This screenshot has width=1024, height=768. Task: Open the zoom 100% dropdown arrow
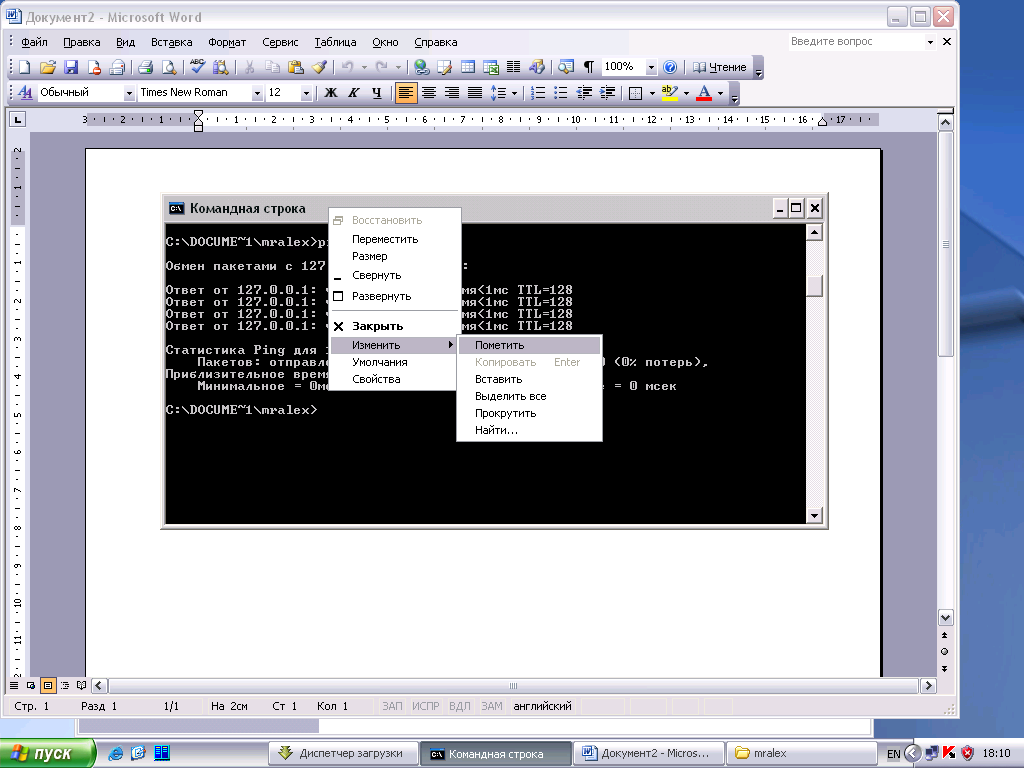coord(650,67)
